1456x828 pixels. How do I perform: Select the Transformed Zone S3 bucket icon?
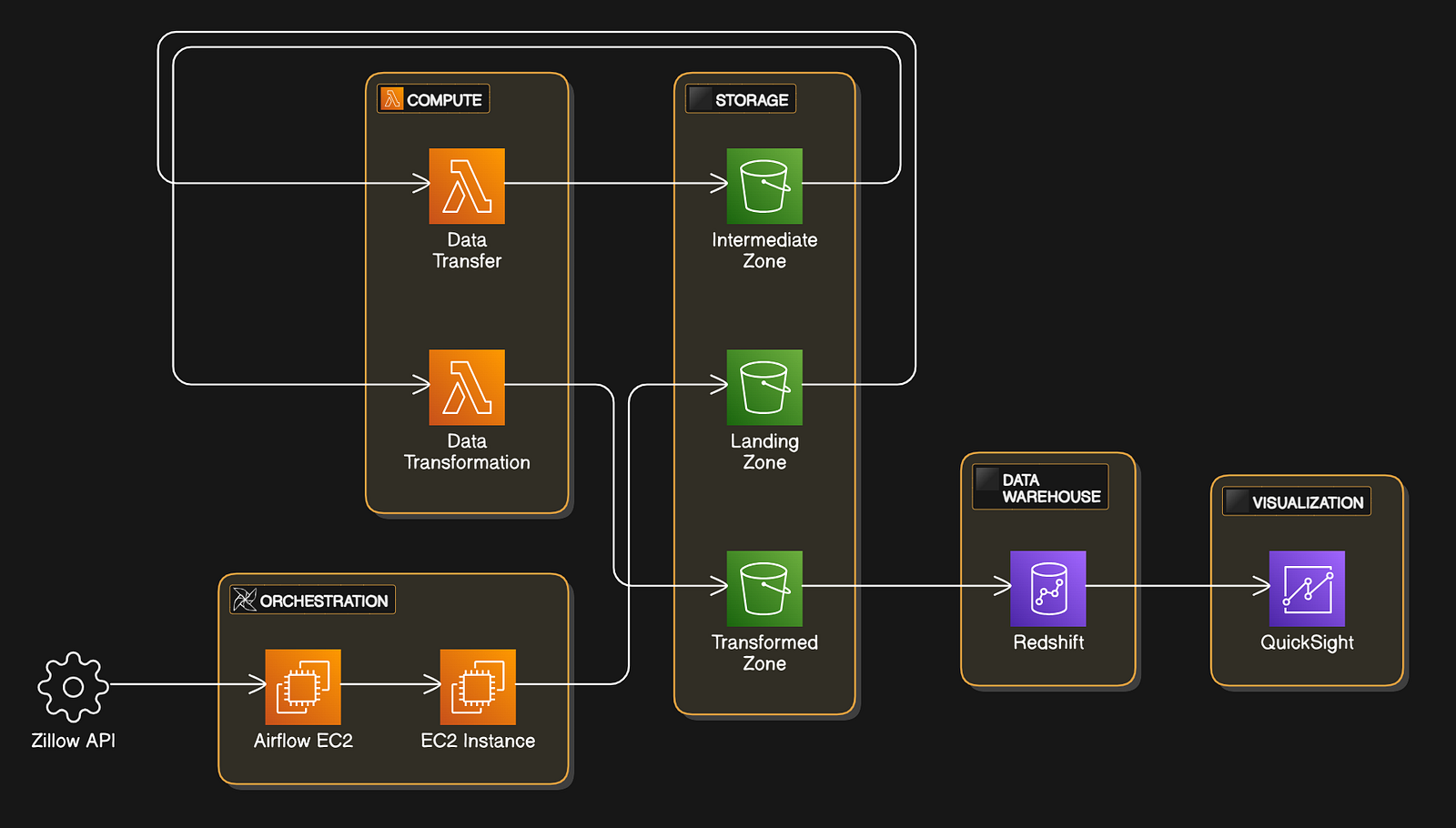coord(764,588)
